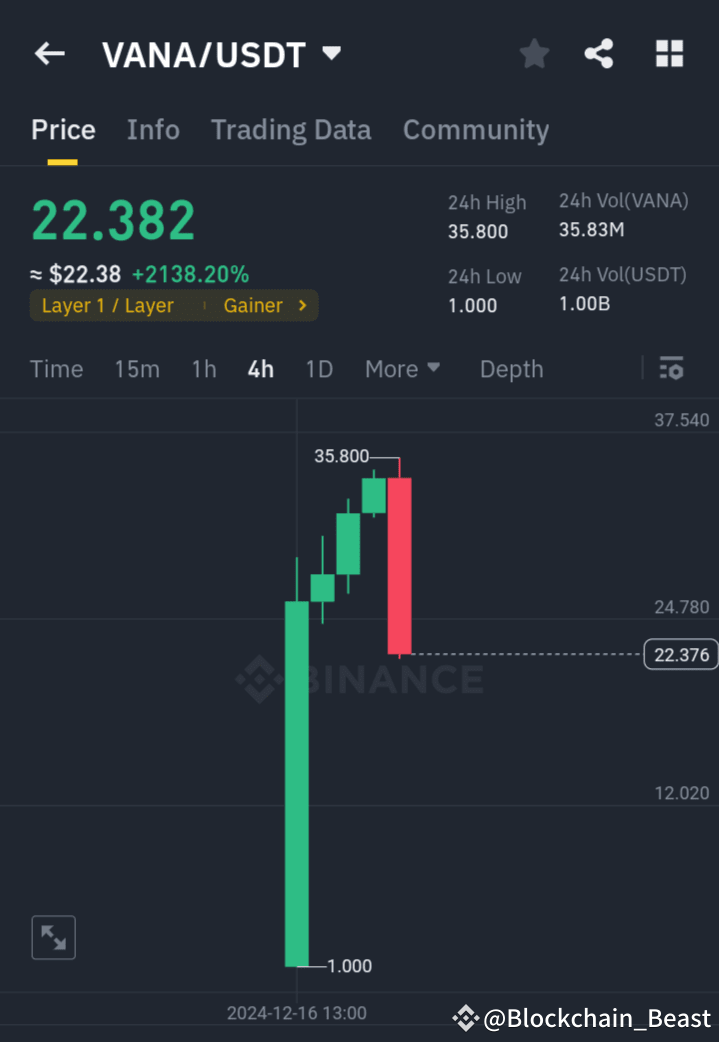Click the Depth view option
The width and height of the screenshot is (719, 1042).
[x=511, y=368]
